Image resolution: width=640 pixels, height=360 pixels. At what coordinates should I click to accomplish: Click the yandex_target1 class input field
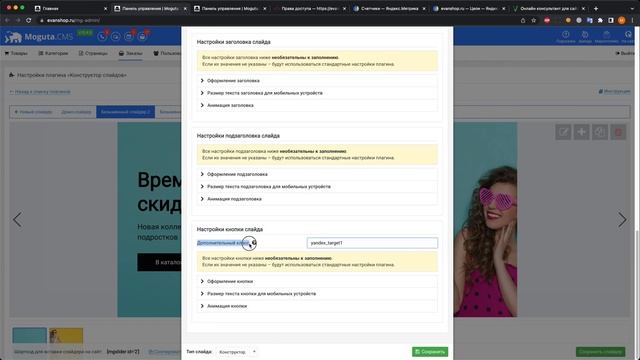point(372,243)
